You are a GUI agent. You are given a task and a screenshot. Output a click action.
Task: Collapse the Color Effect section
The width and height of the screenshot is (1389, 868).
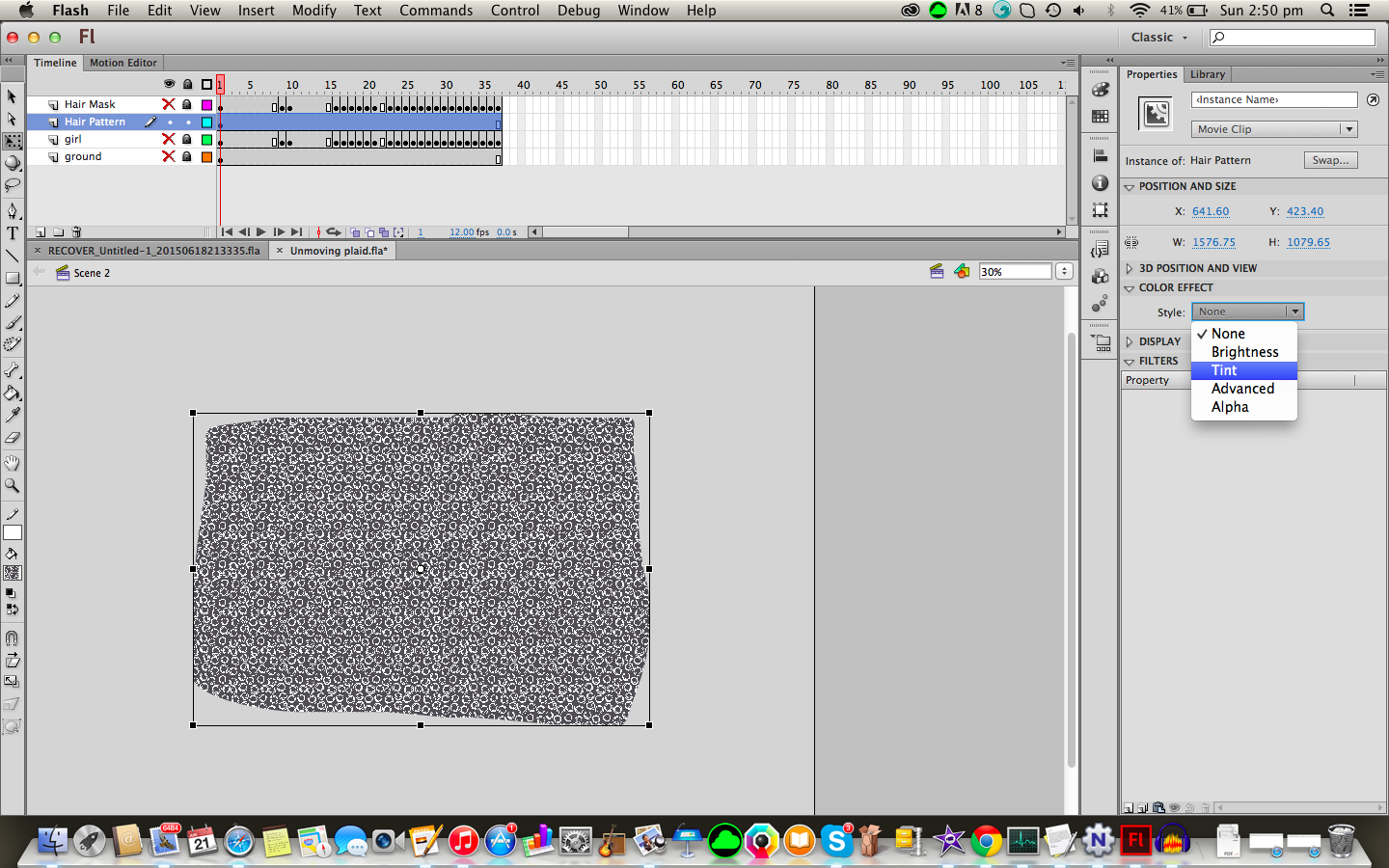point(1130,288)
